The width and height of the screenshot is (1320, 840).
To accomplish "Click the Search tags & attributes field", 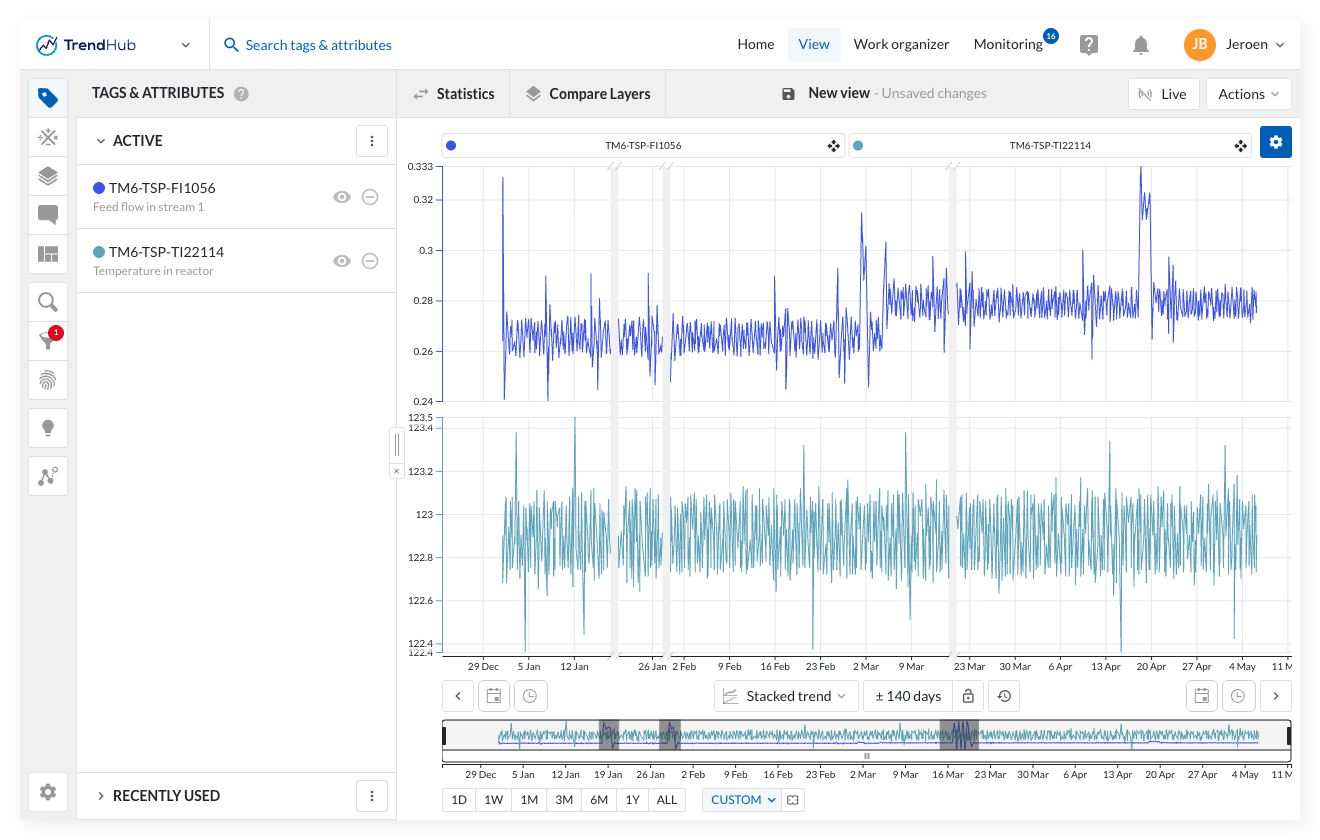I will (318, 45).
